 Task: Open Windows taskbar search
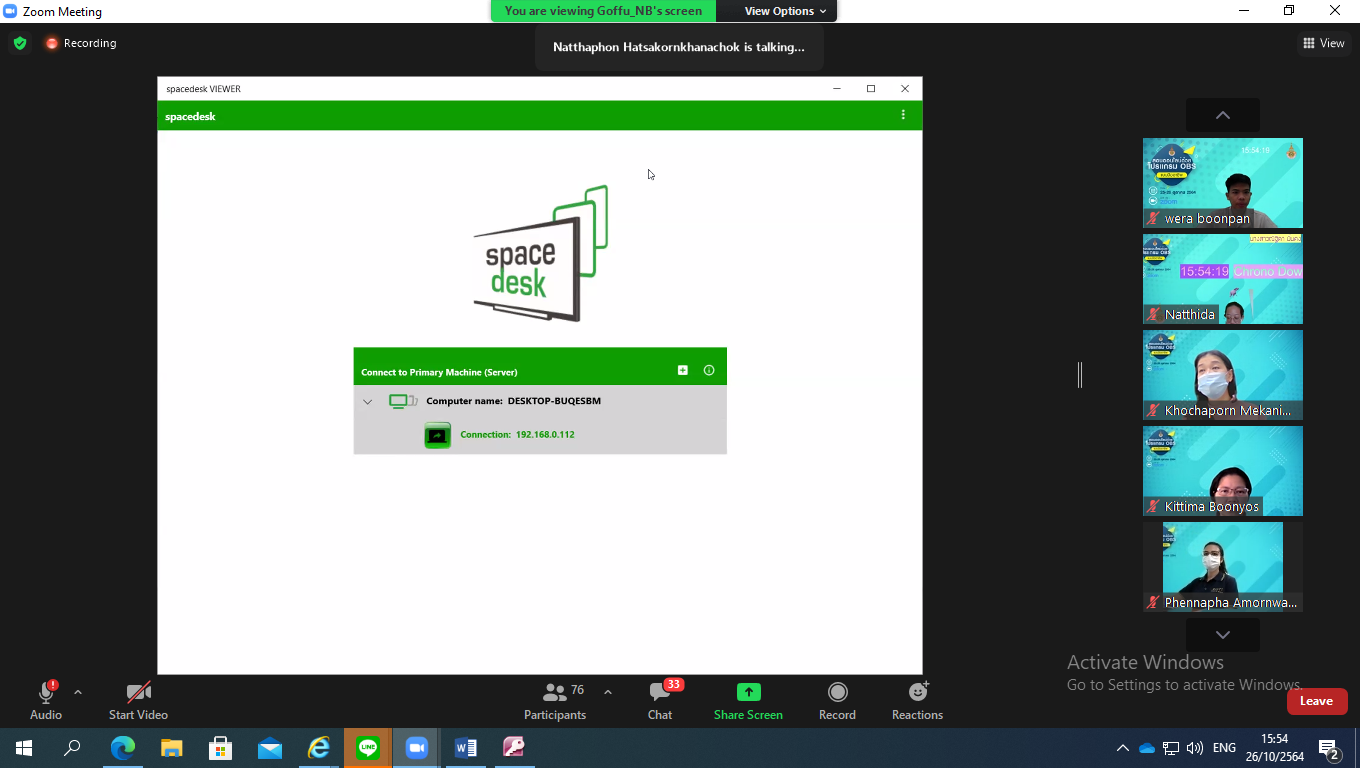pos(72,747)
